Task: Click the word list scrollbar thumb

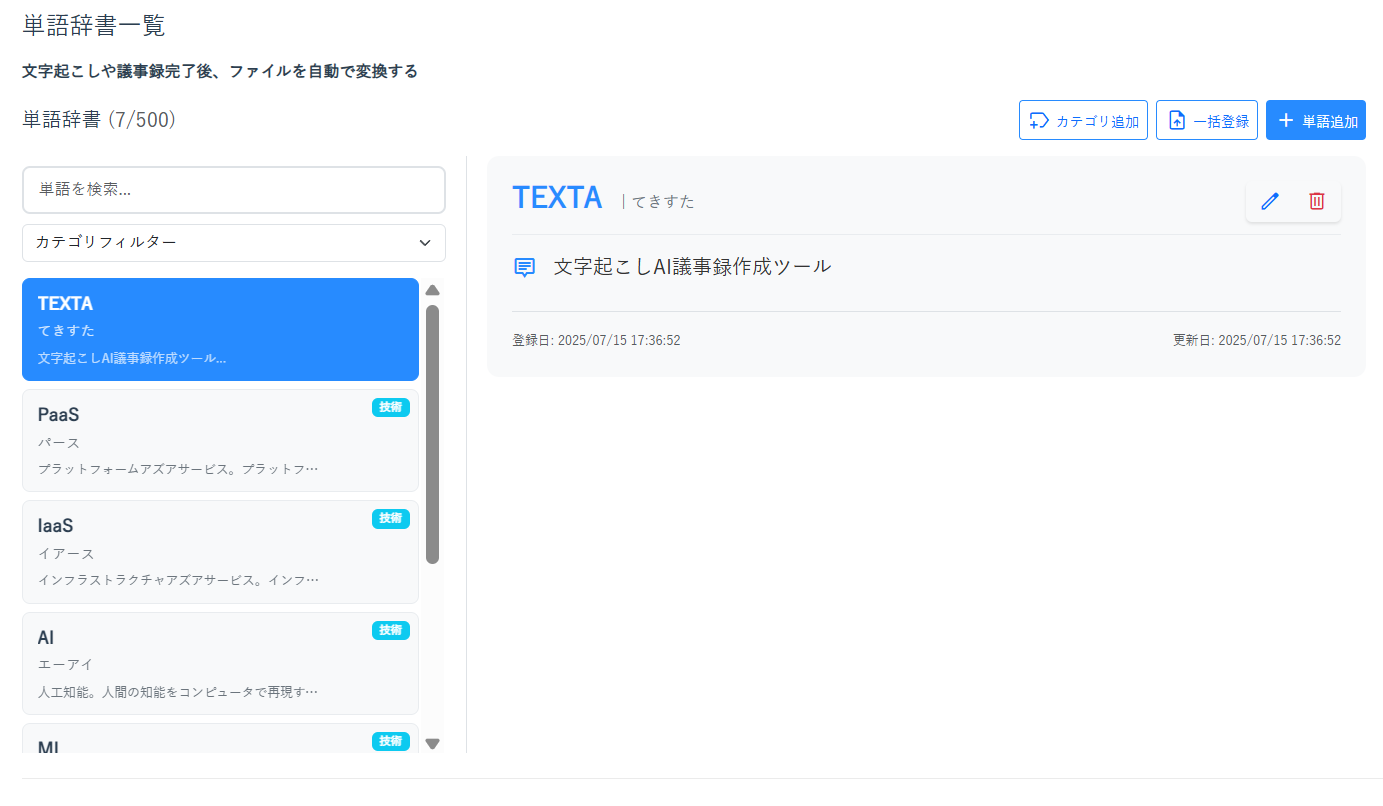Action: (x=433, y=434)
